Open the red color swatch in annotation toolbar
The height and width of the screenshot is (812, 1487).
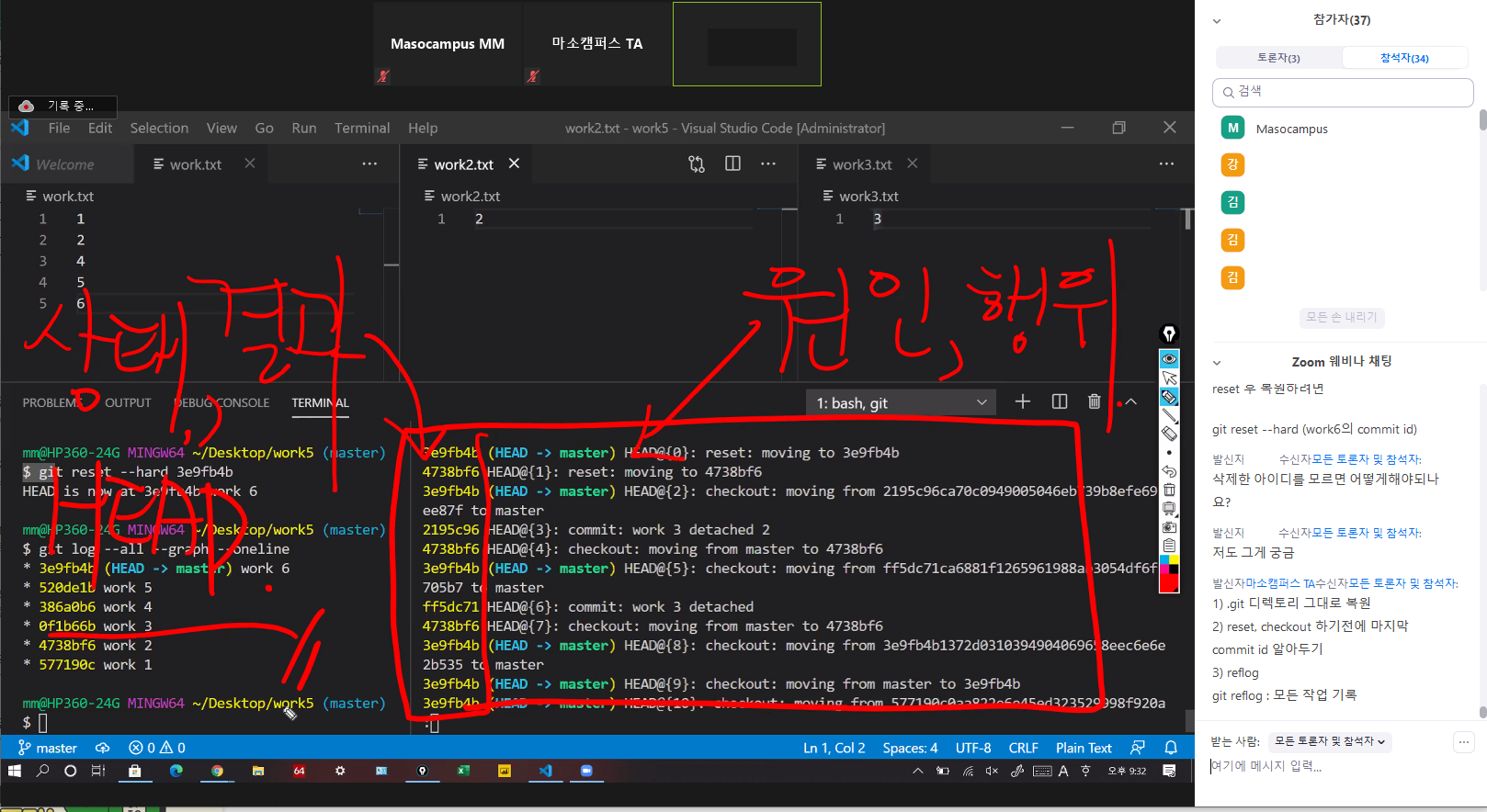coord(1169,582)
